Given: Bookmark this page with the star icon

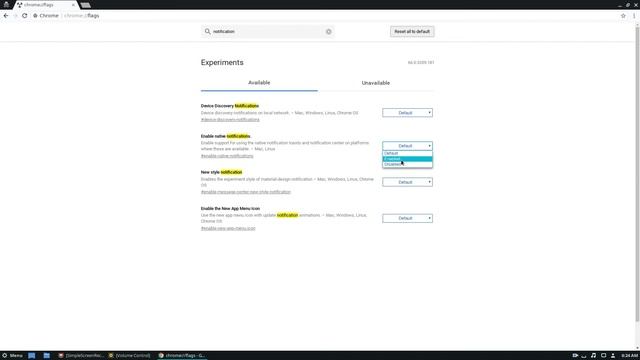Looking at the screenshot, I should (623, 16).
